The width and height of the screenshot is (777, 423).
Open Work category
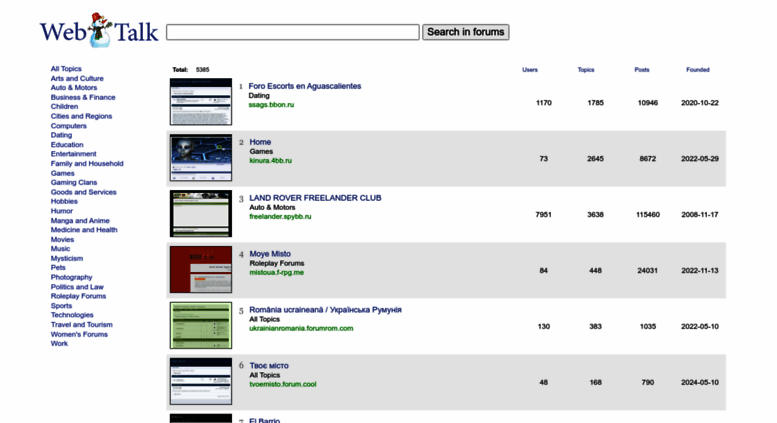coord(59,344)
